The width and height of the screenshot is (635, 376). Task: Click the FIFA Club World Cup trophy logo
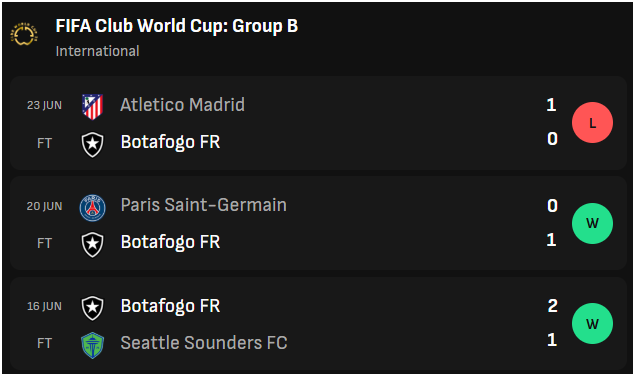(x=24, y=34)
